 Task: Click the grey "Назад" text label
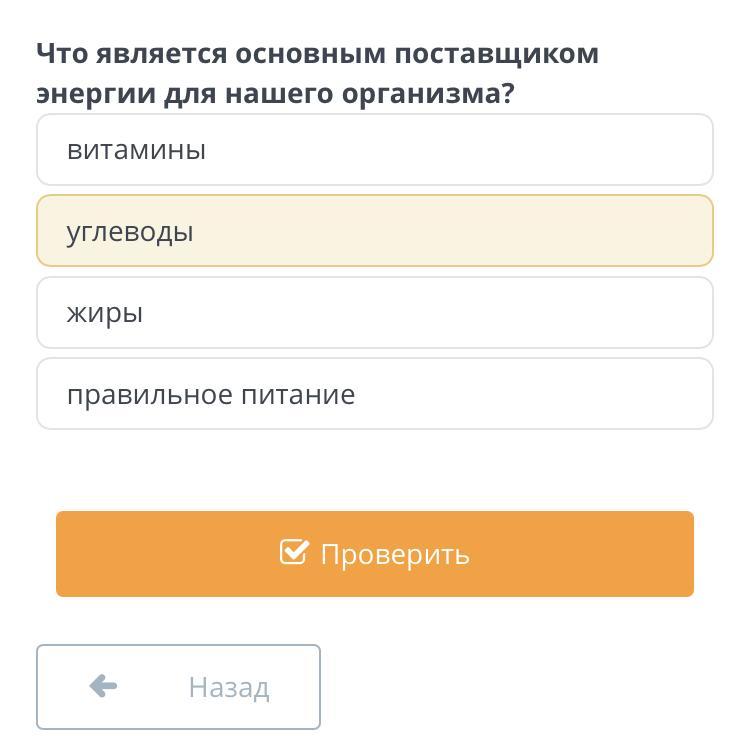coord(229,688)
